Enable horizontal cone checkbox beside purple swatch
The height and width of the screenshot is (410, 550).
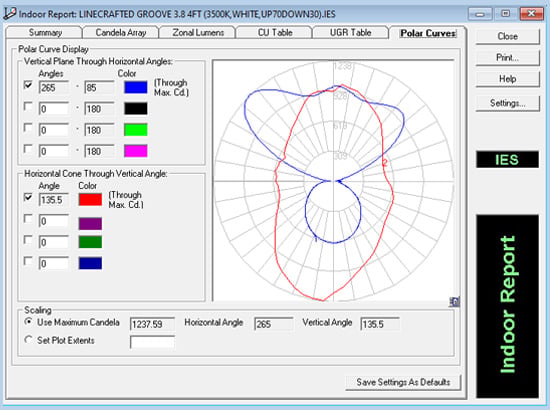click(28, 219)
